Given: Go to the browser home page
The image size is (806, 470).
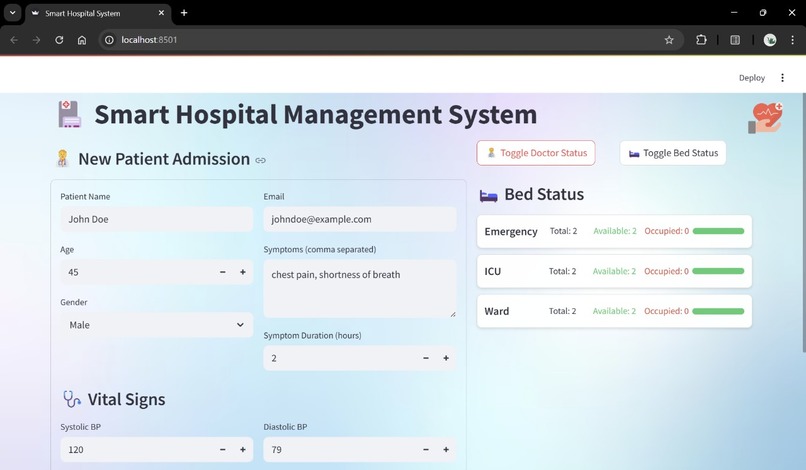Looking at the screenshot, I should [x=82, y=40].
